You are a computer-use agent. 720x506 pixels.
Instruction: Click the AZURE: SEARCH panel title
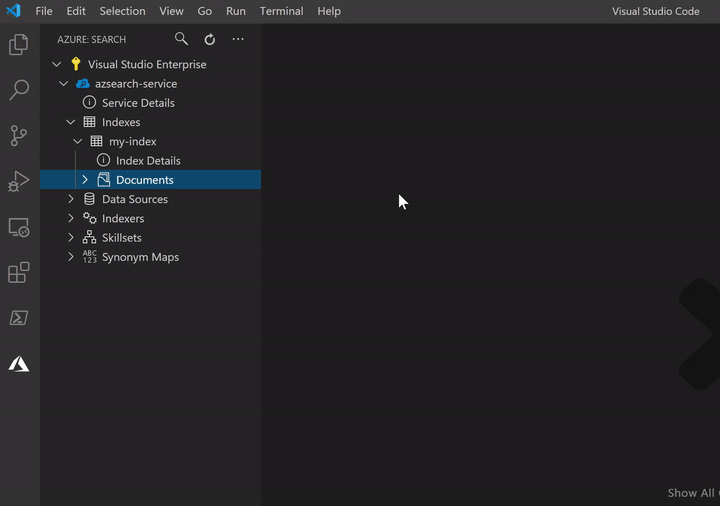coord(91,39)
